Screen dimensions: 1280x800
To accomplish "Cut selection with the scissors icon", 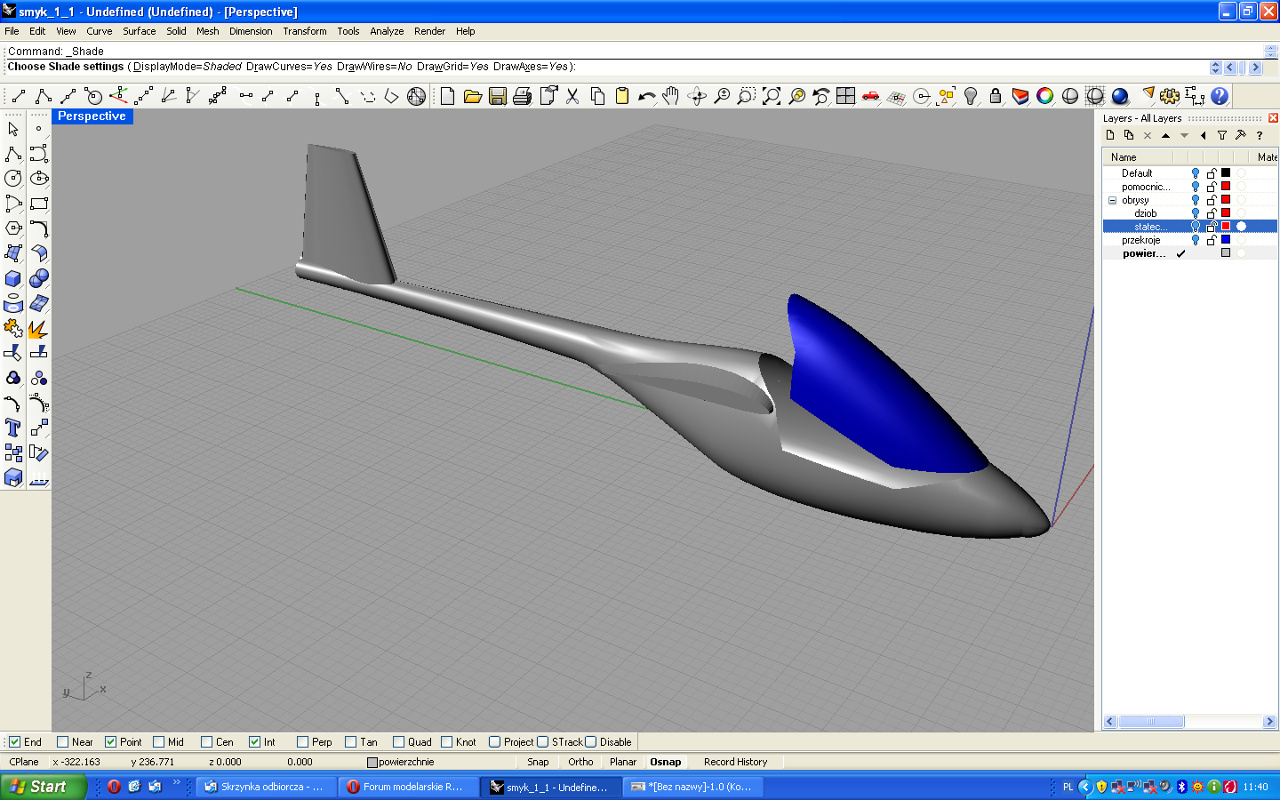I will [572, 96].
